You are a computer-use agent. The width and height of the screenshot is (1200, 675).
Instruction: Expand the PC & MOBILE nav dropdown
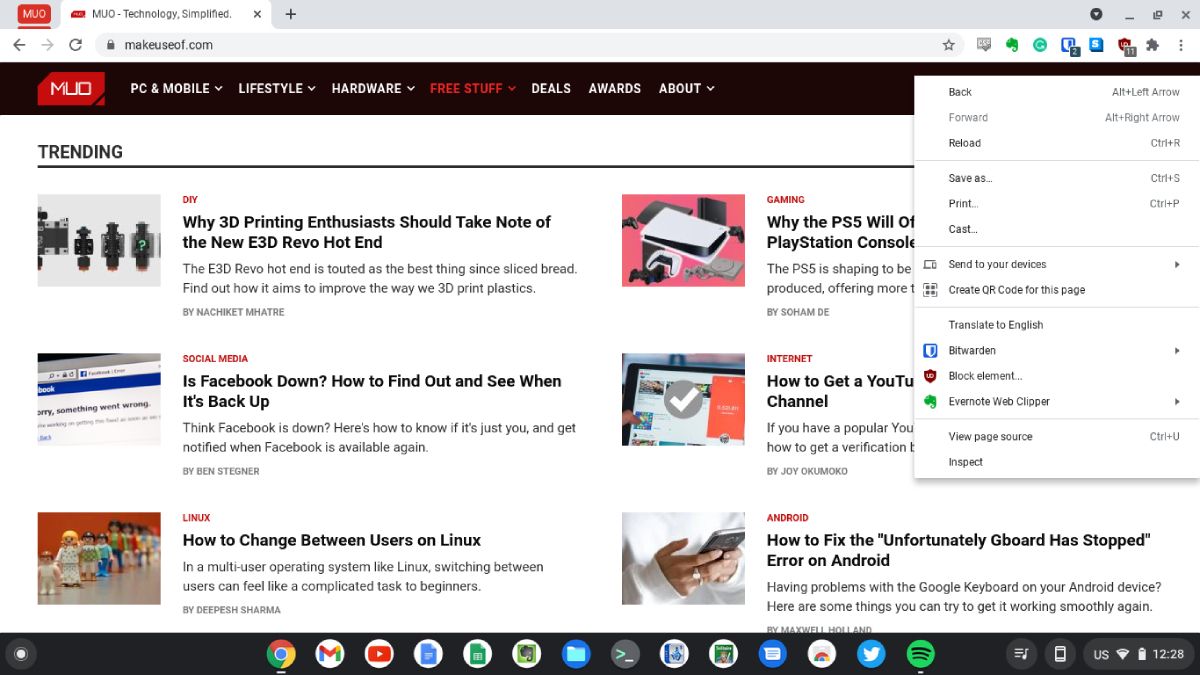[x=176, y=88]
